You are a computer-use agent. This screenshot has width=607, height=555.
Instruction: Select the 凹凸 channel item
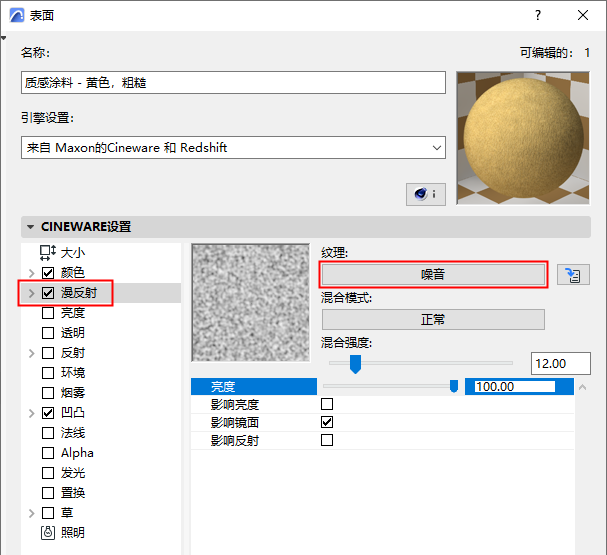pyautogui.click(x=73, y=413)
